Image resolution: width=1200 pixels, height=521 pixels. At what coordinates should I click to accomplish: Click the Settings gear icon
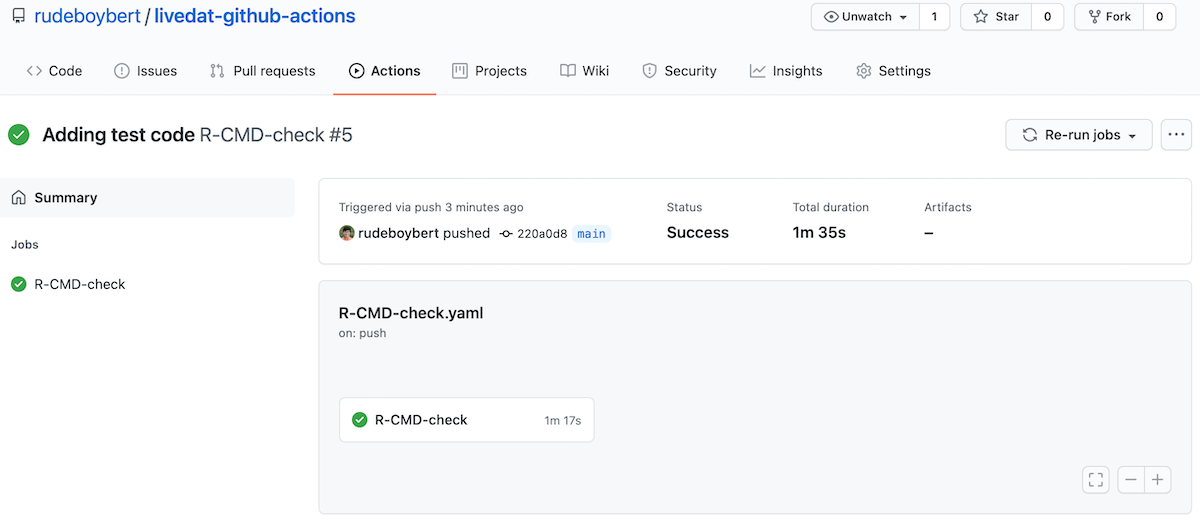pyautogui.click(x=864, y=71)
